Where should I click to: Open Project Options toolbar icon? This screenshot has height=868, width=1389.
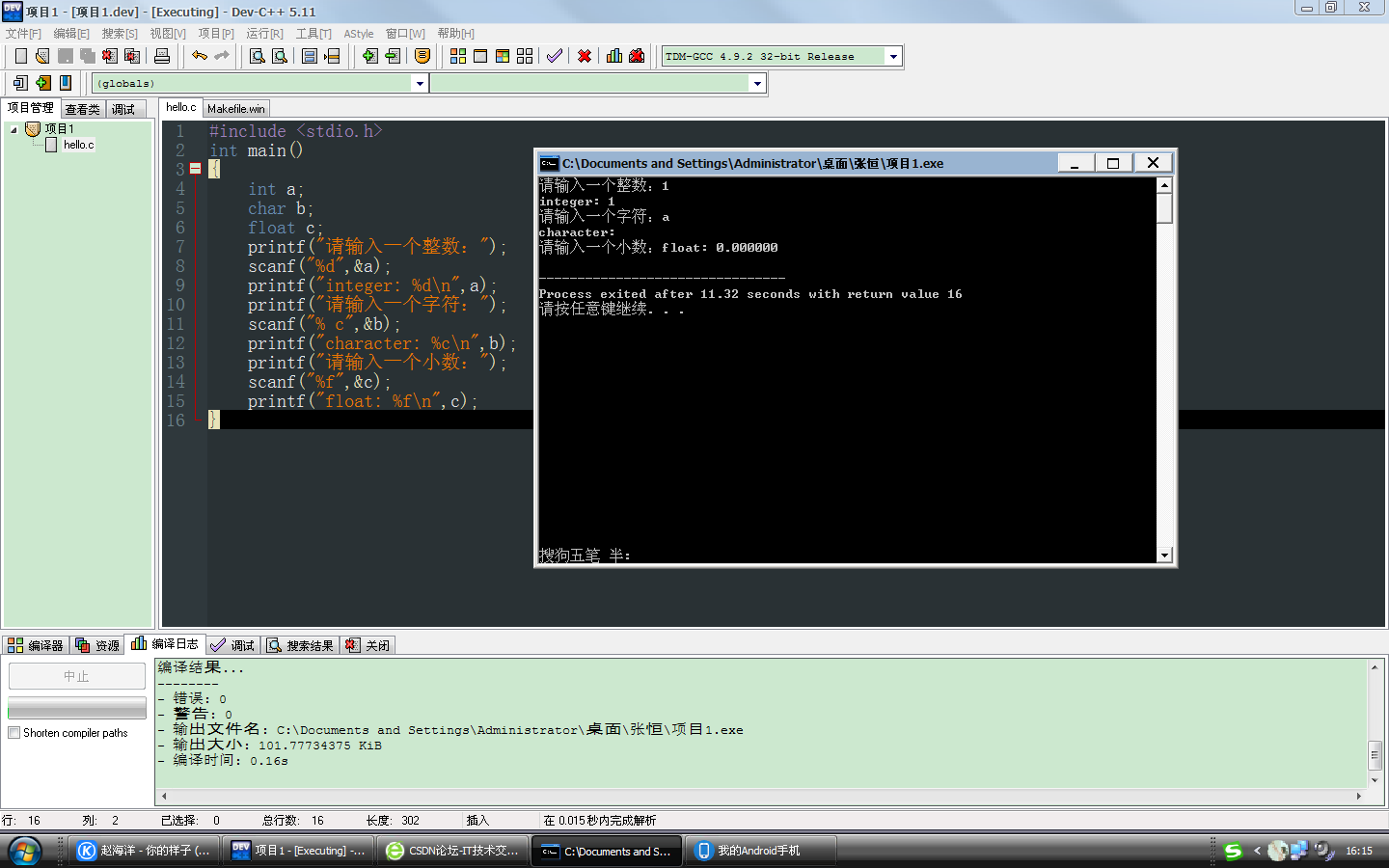coord(422,56)
